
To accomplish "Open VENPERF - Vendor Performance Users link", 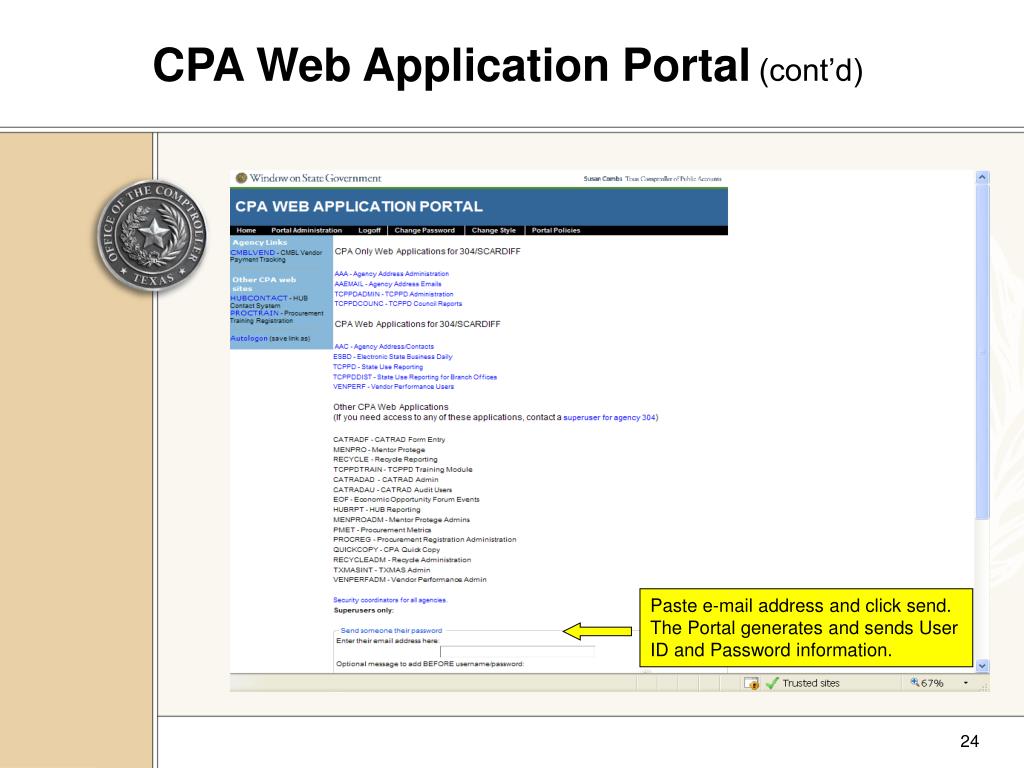I will pyautogui.click(x=393, y=387).
